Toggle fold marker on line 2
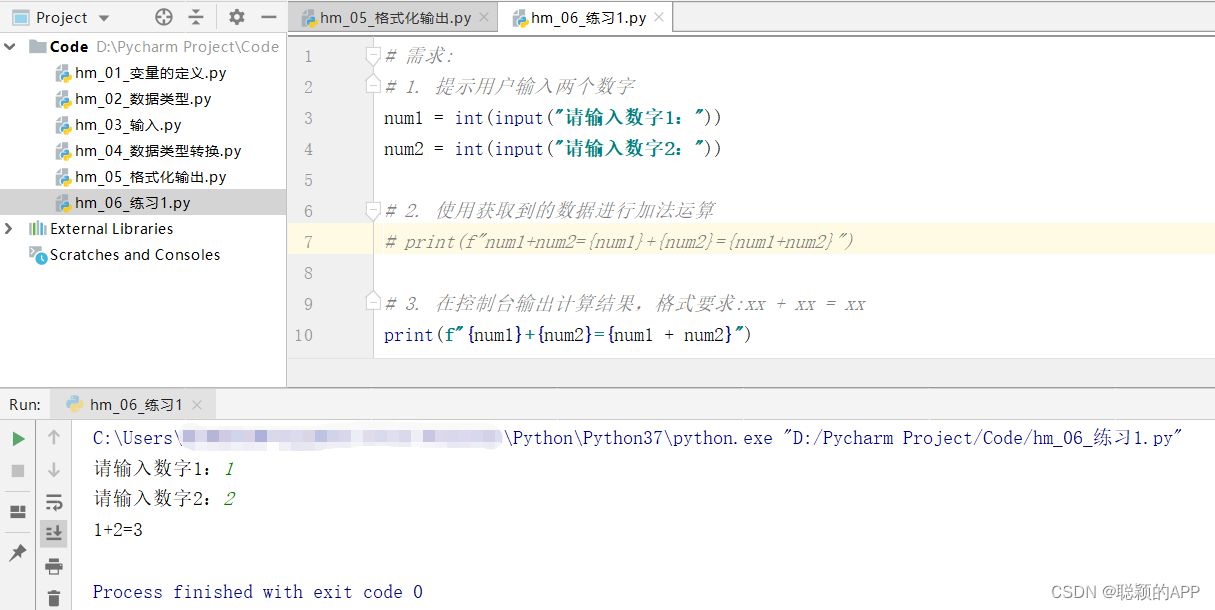 (373, 86)
